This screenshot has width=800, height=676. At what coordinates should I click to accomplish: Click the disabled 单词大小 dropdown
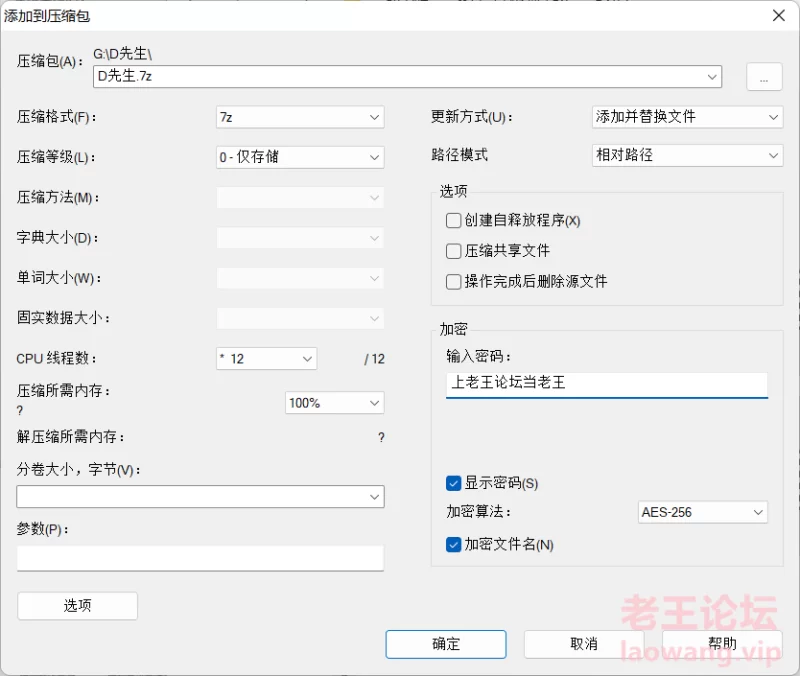pyautogui.click(x=300, y=279)
